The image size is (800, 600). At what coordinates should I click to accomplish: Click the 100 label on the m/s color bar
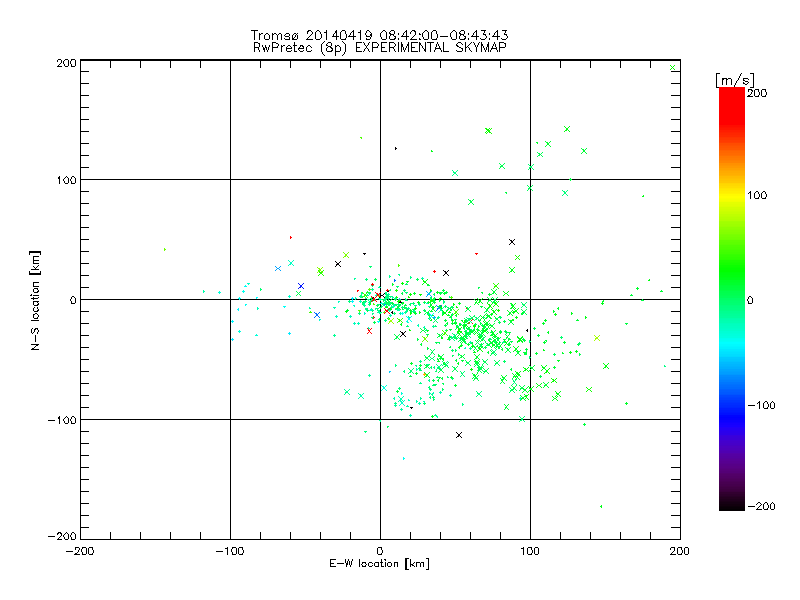pos(757,195)
